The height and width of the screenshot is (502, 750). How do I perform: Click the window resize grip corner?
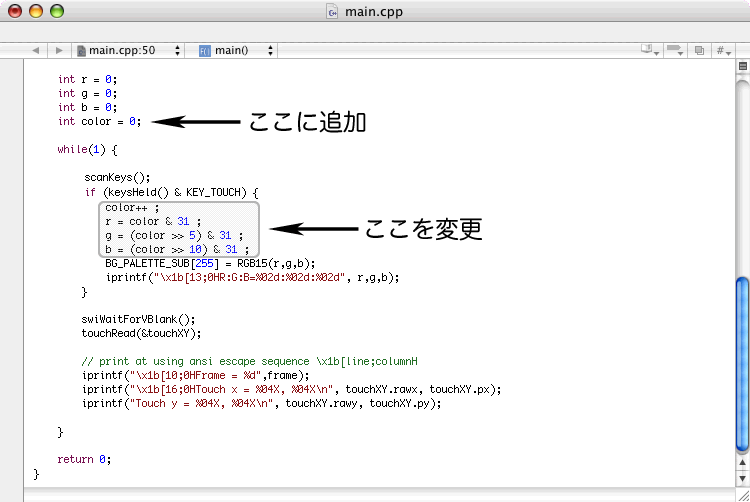click(742, 494)
